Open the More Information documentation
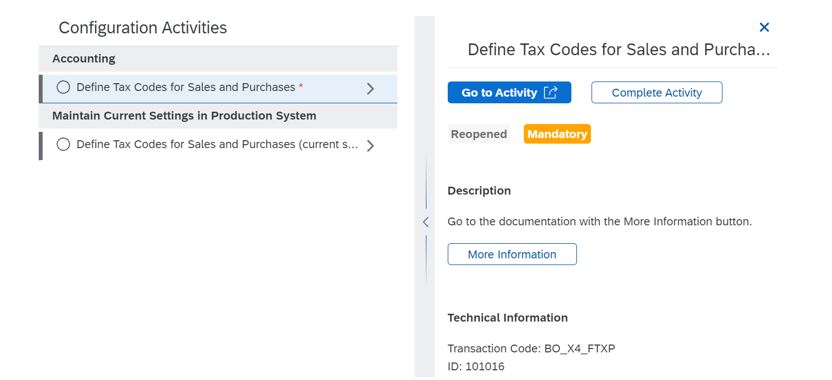Screen dimensions: 832x380 512,254
